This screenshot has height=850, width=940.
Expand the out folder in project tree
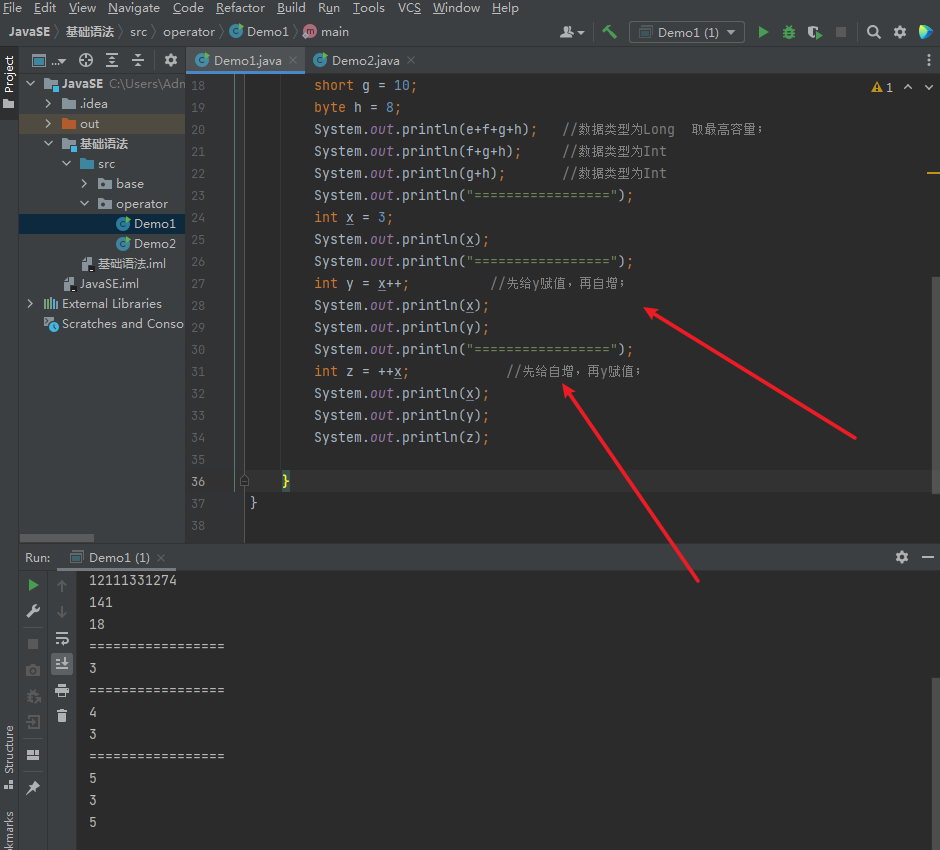pyautogui.click(x=48, y=124)
